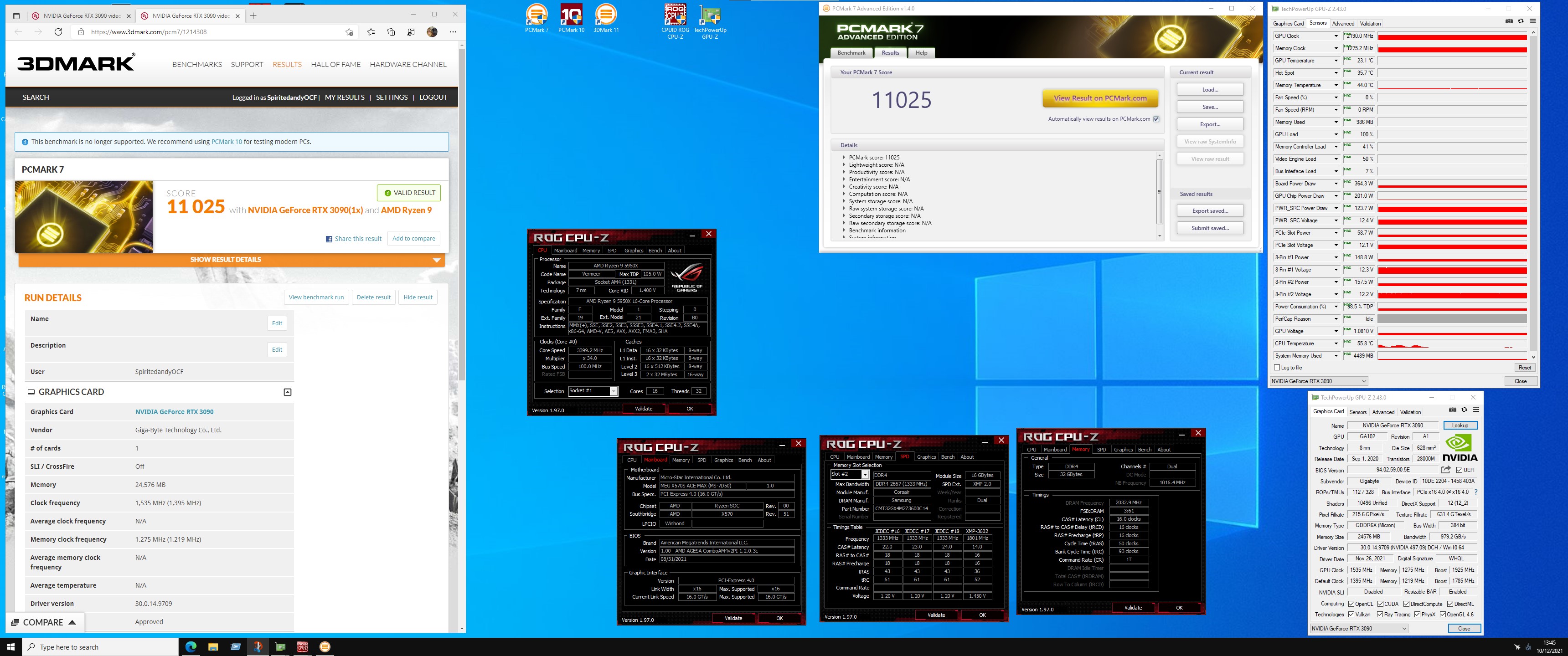Click the Lookup button in GPU-Z
1568x656 pixels.
point(1460,425)
